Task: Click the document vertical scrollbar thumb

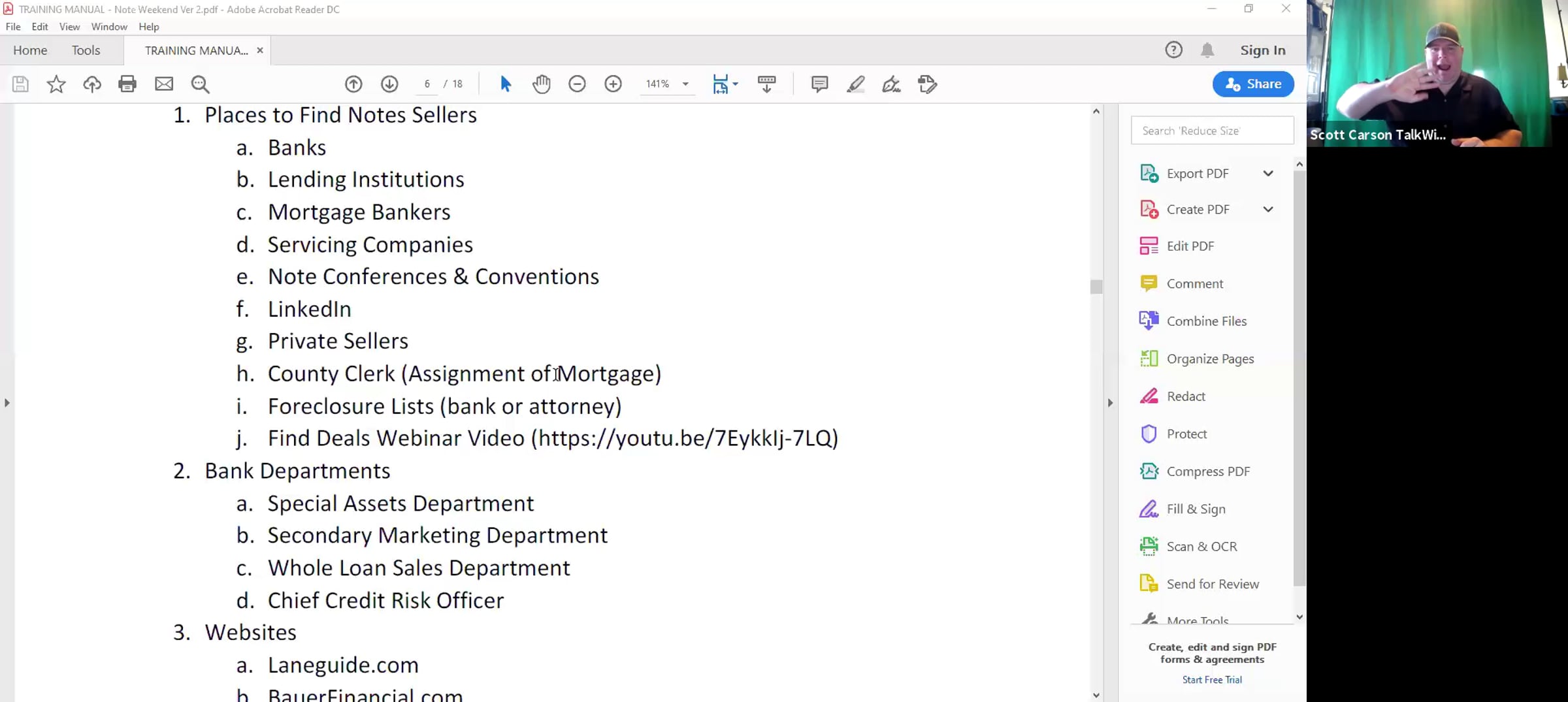Action: coord(1096,287)
